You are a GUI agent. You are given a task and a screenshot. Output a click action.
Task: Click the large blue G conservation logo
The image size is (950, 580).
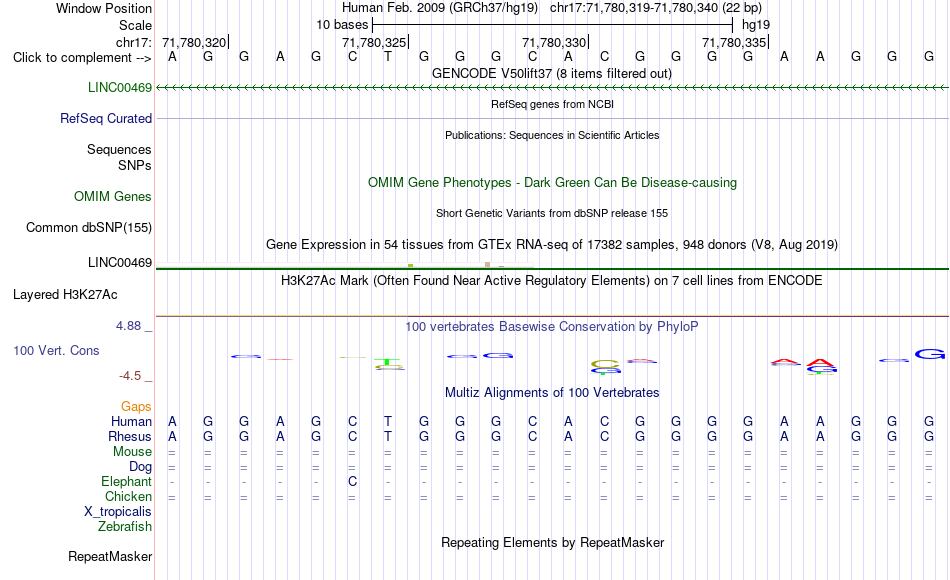point(929,354)
